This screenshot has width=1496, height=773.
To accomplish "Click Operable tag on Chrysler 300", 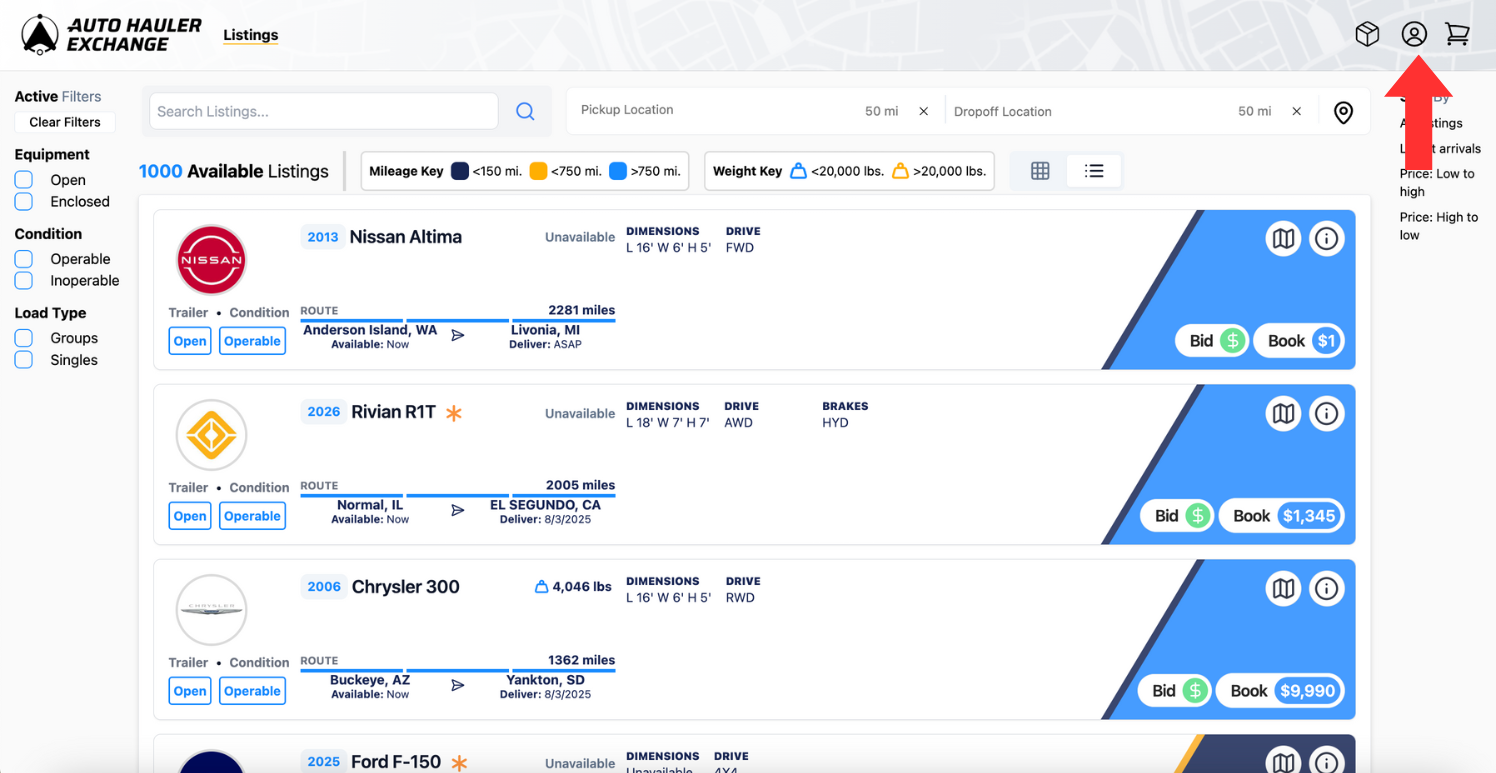I will (x=252, y=691).
